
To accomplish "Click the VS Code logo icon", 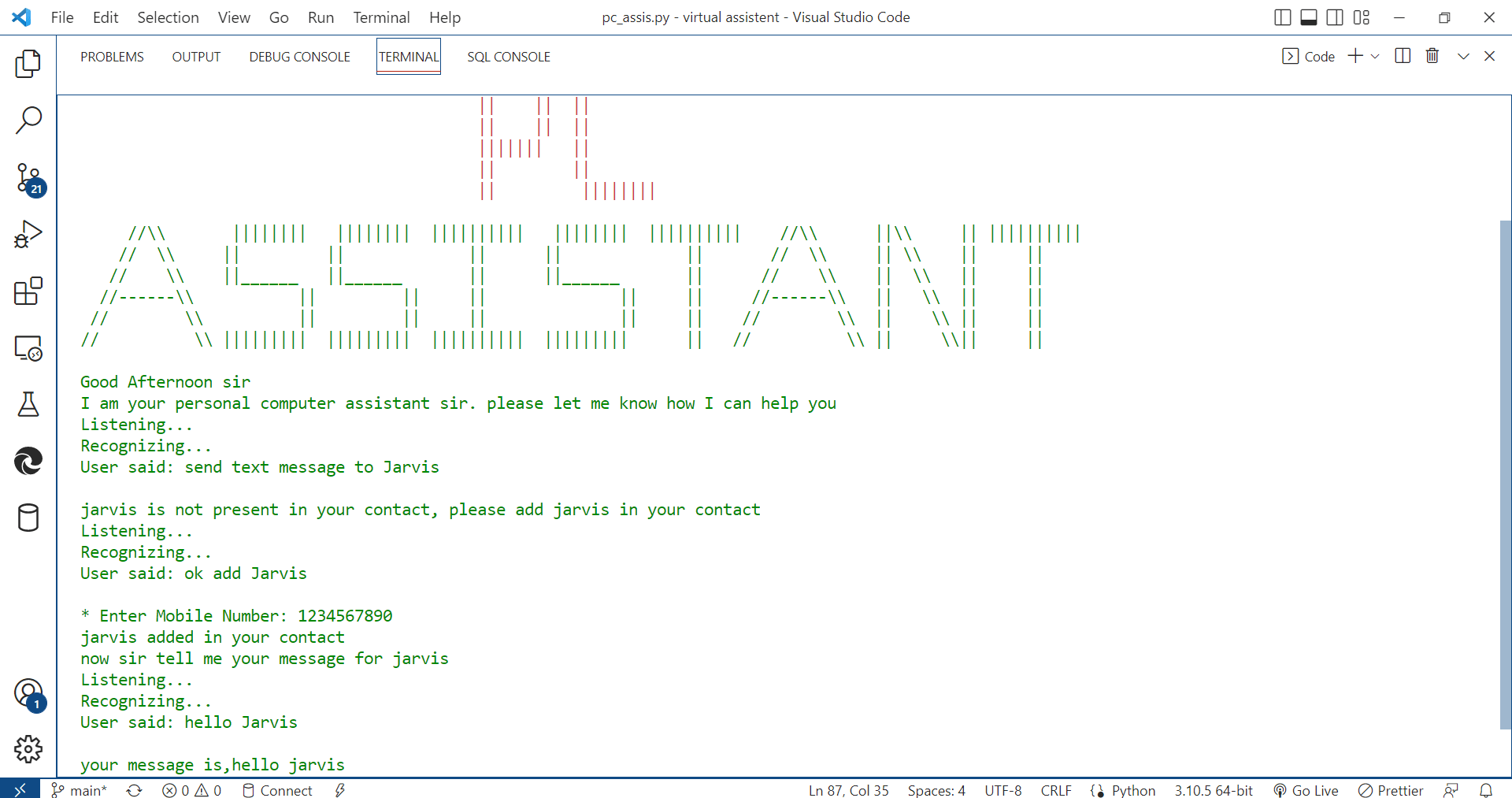I will (x=22, y=17).
